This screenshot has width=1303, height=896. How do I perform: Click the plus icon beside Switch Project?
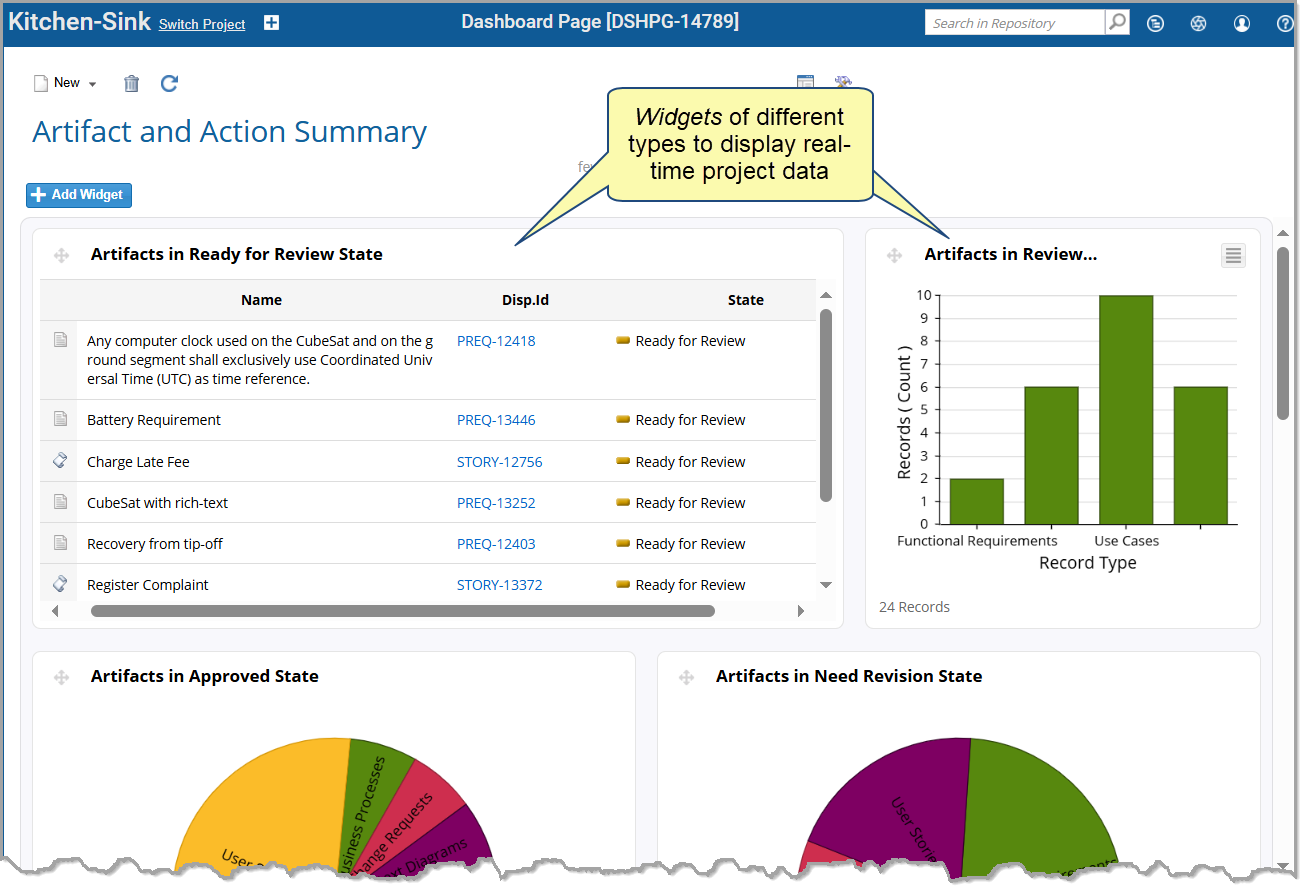(271, 23)
